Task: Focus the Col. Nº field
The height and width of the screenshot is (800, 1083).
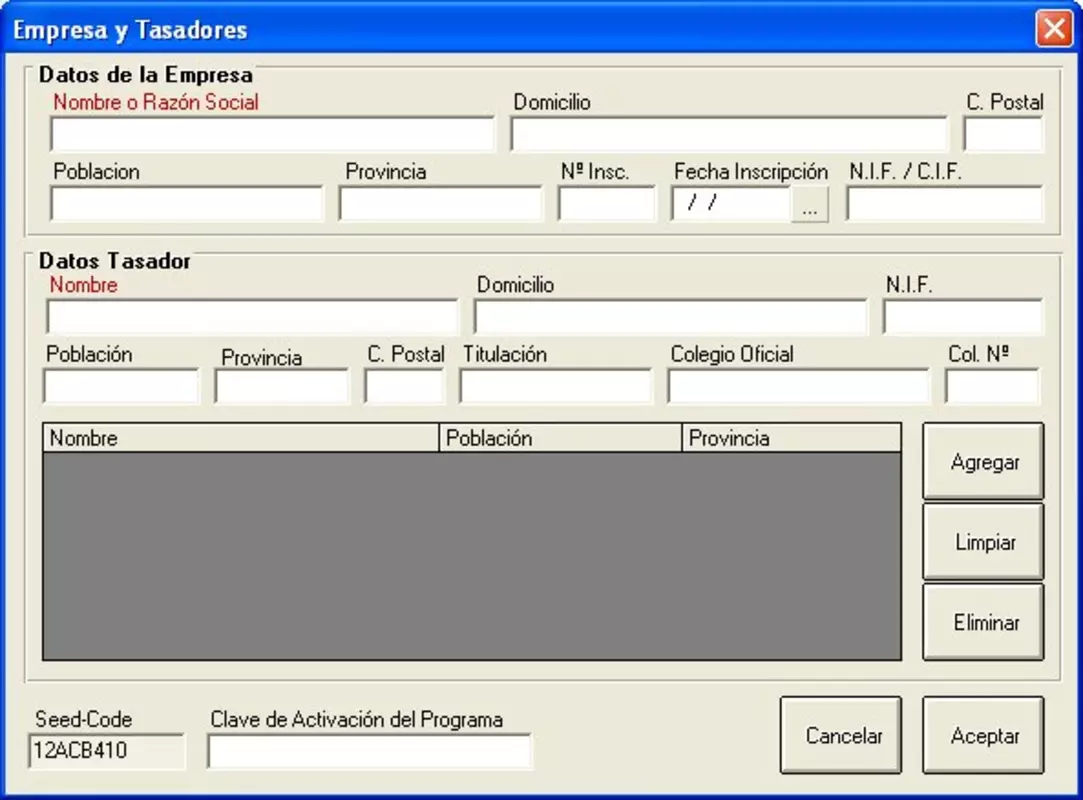Action: tap(993, 386)
